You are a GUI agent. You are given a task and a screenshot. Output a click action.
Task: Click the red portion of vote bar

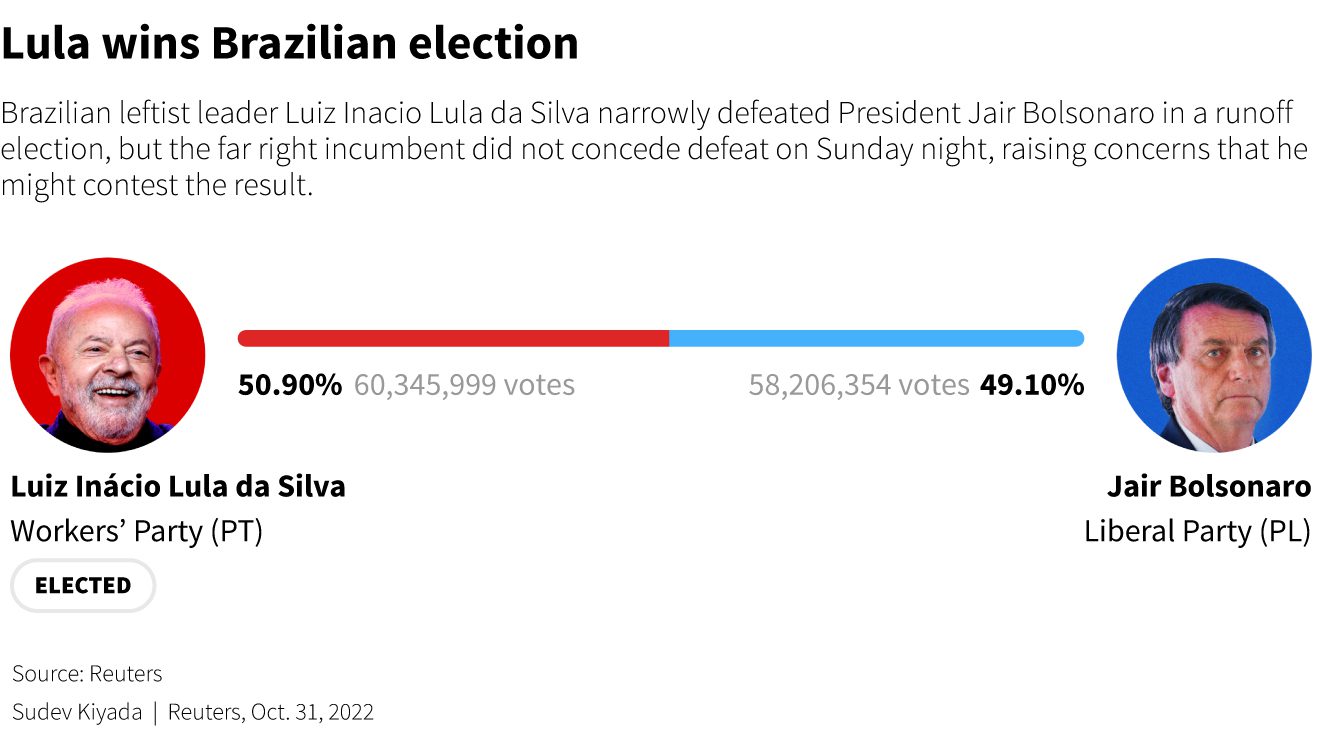pos(453,338)
